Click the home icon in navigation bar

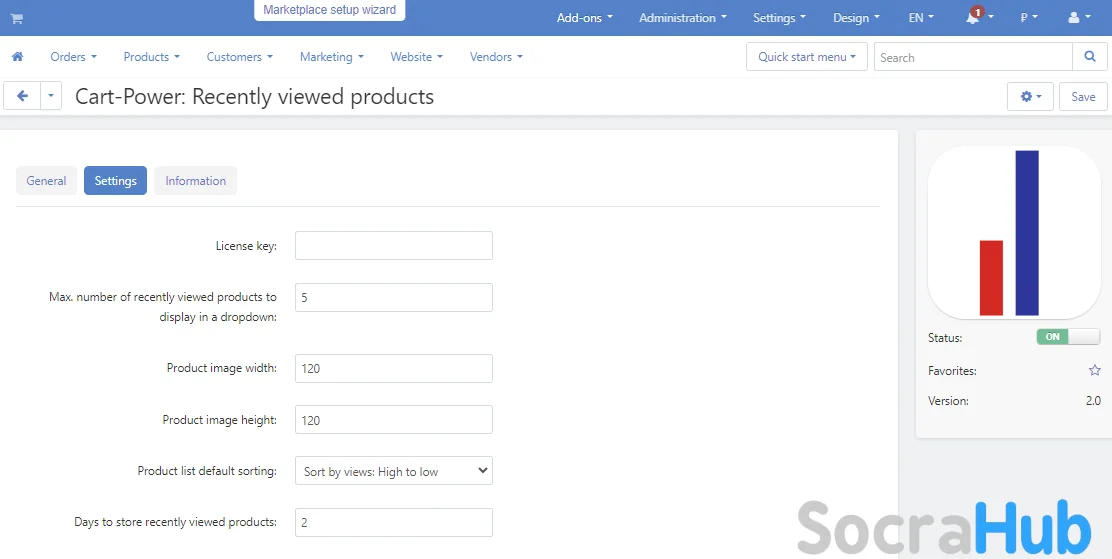17,57
